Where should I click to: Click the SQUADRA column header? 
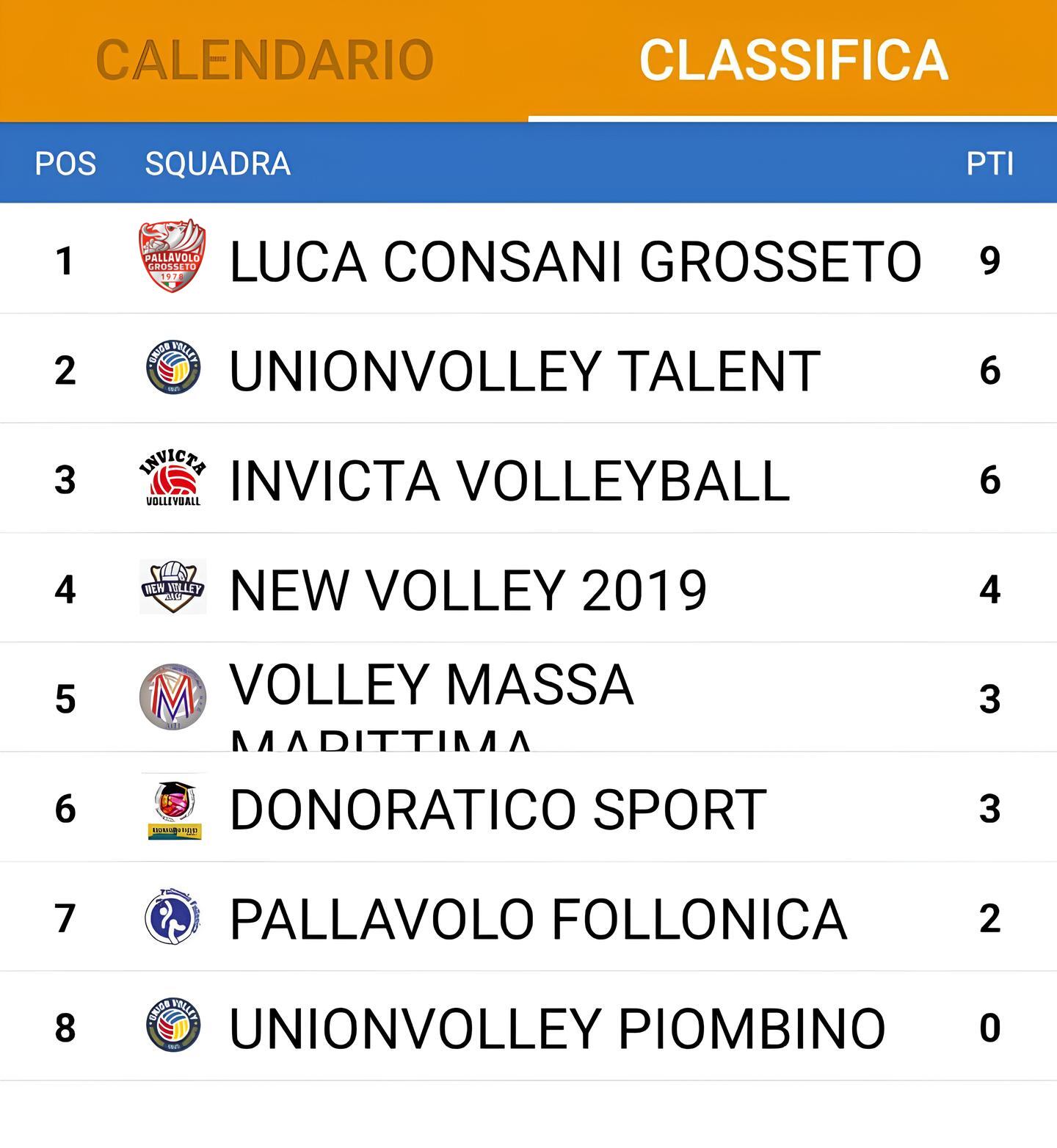(x=217, y=164)
